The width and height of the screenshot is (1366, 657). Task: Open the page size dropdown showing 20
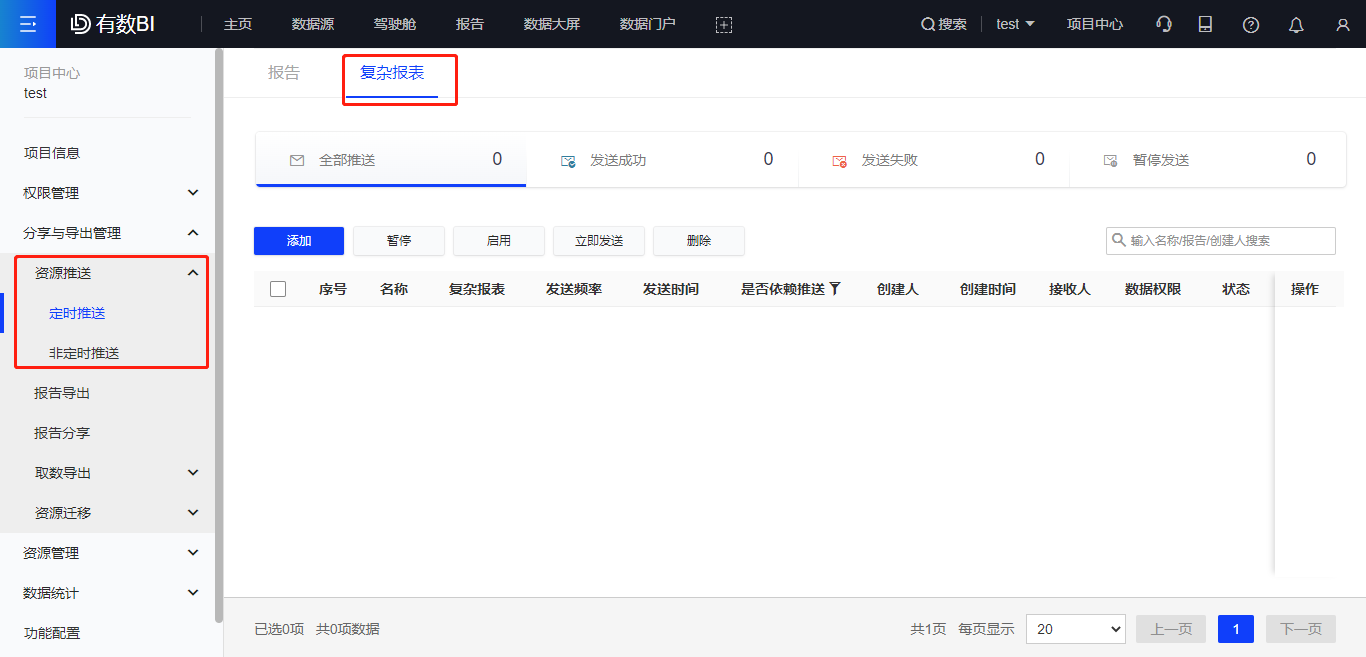click(x=1075, y=629)
